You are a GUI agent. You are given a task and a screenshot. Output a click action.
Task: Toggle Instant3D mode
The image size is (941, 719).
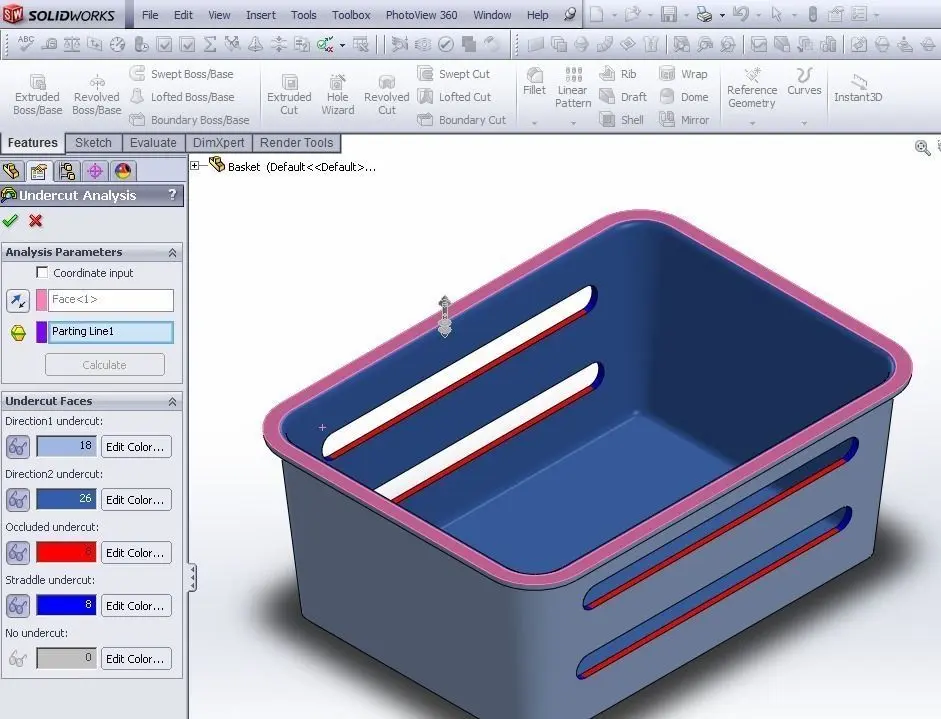858,88
